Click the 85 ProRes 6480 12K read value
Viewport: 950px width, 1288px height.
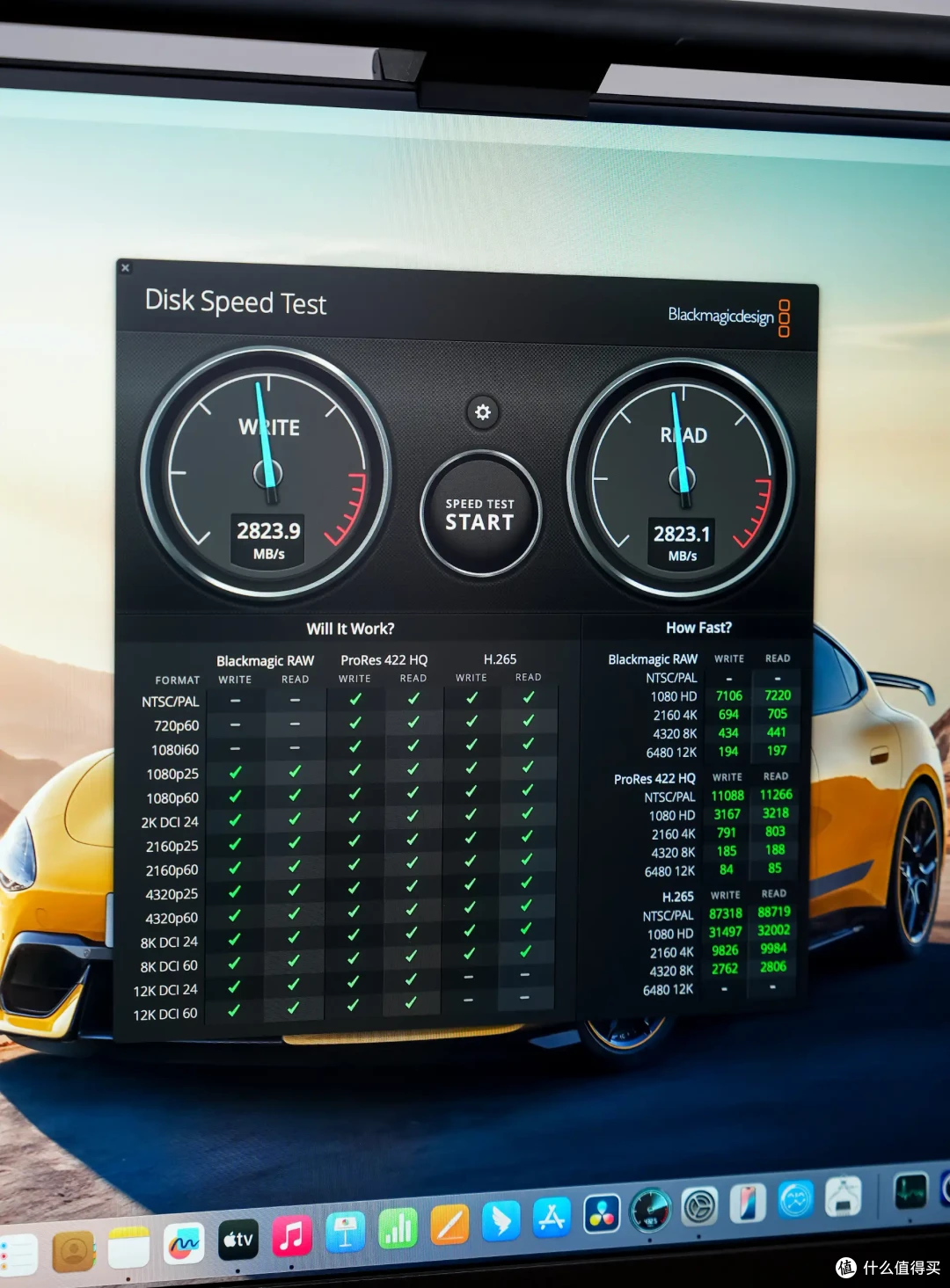click(x=774, y=869)
